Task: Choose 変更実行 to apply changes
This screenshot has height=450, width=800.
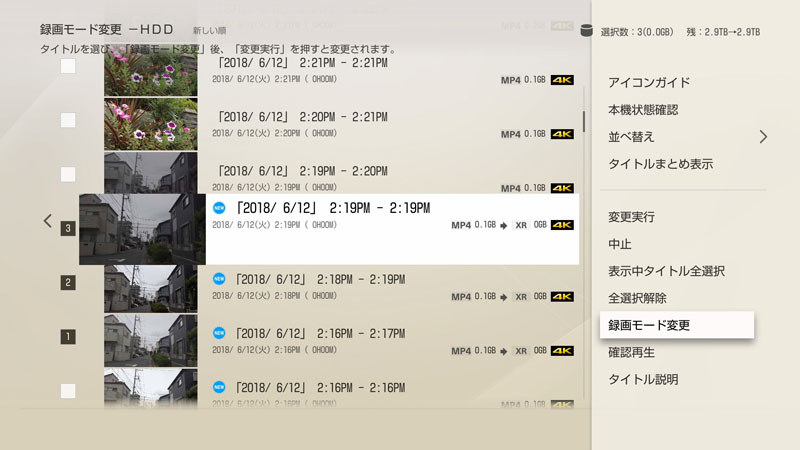Action: point(631,217)
